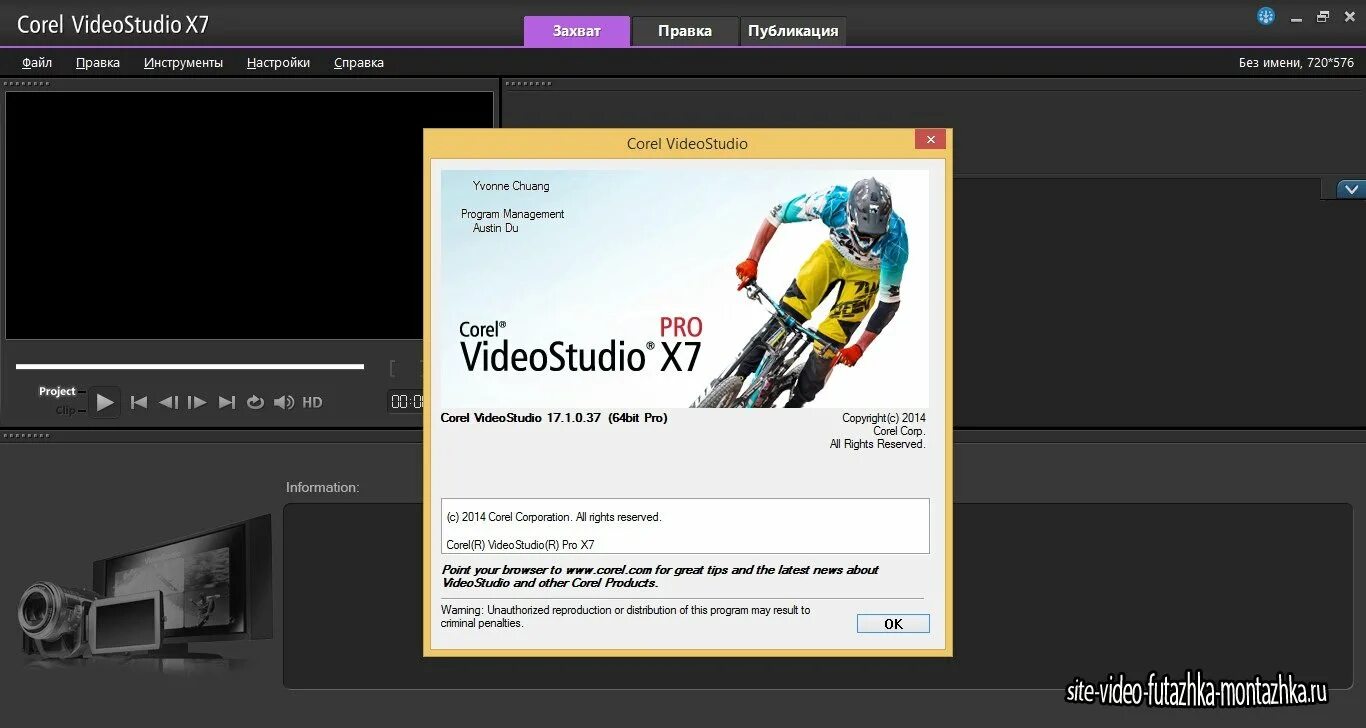
Task: Click the blue globe icon in title bar
Action: point(1266,16)
